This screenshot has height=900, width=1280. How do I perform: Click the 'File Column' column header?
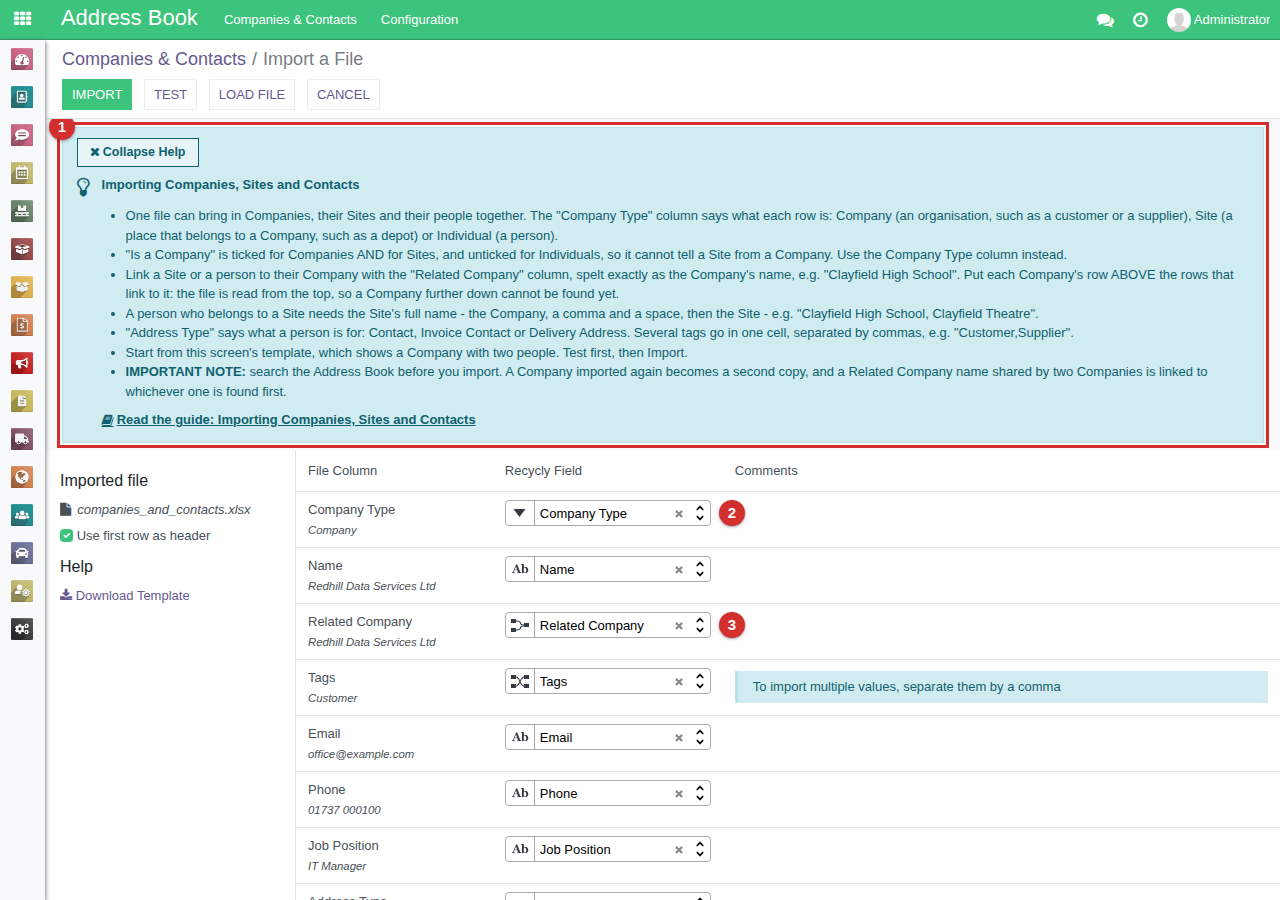click(343, 470)
